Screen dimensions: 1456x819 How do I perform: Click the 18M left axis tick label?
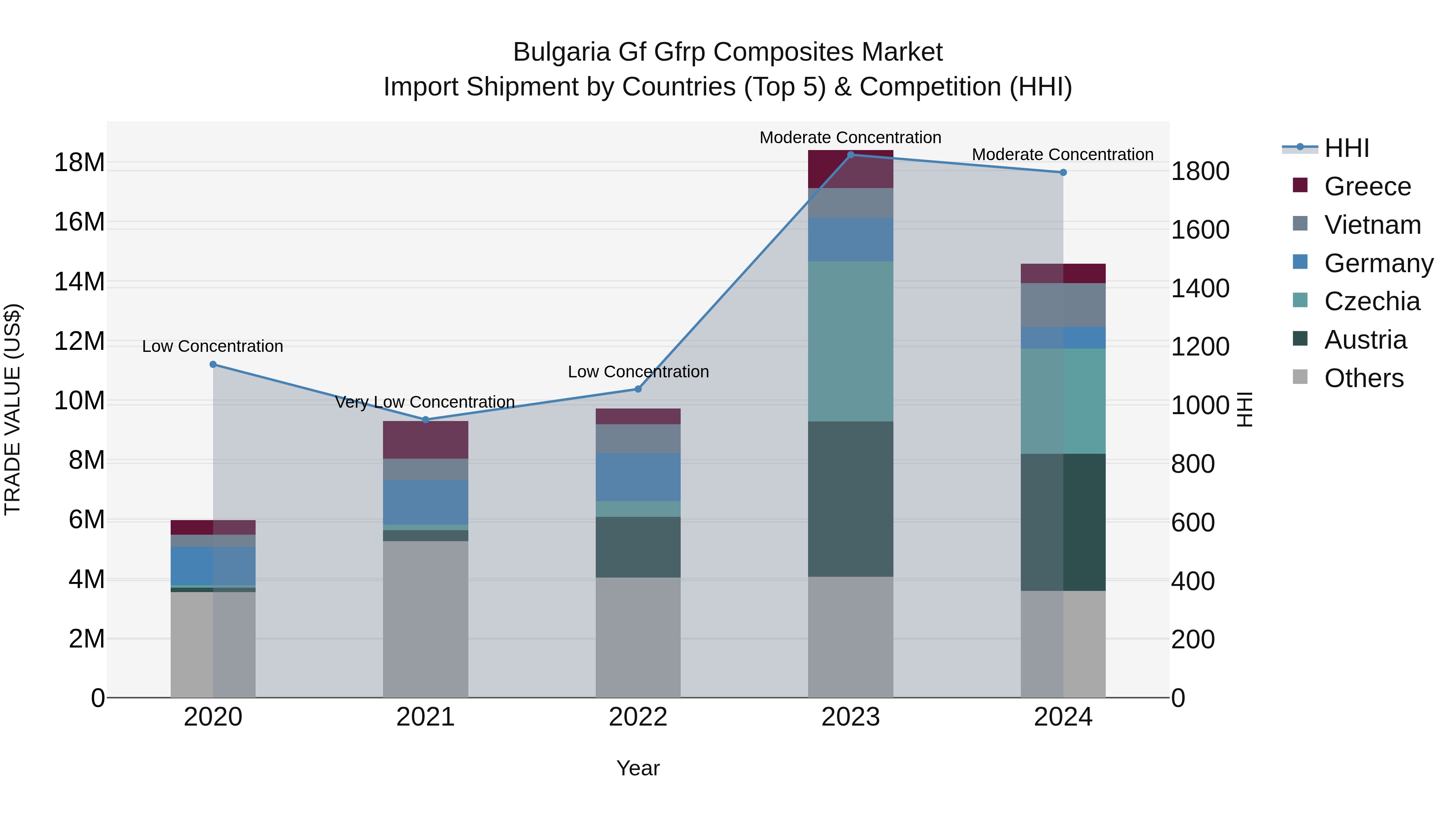tap(79, 162)
